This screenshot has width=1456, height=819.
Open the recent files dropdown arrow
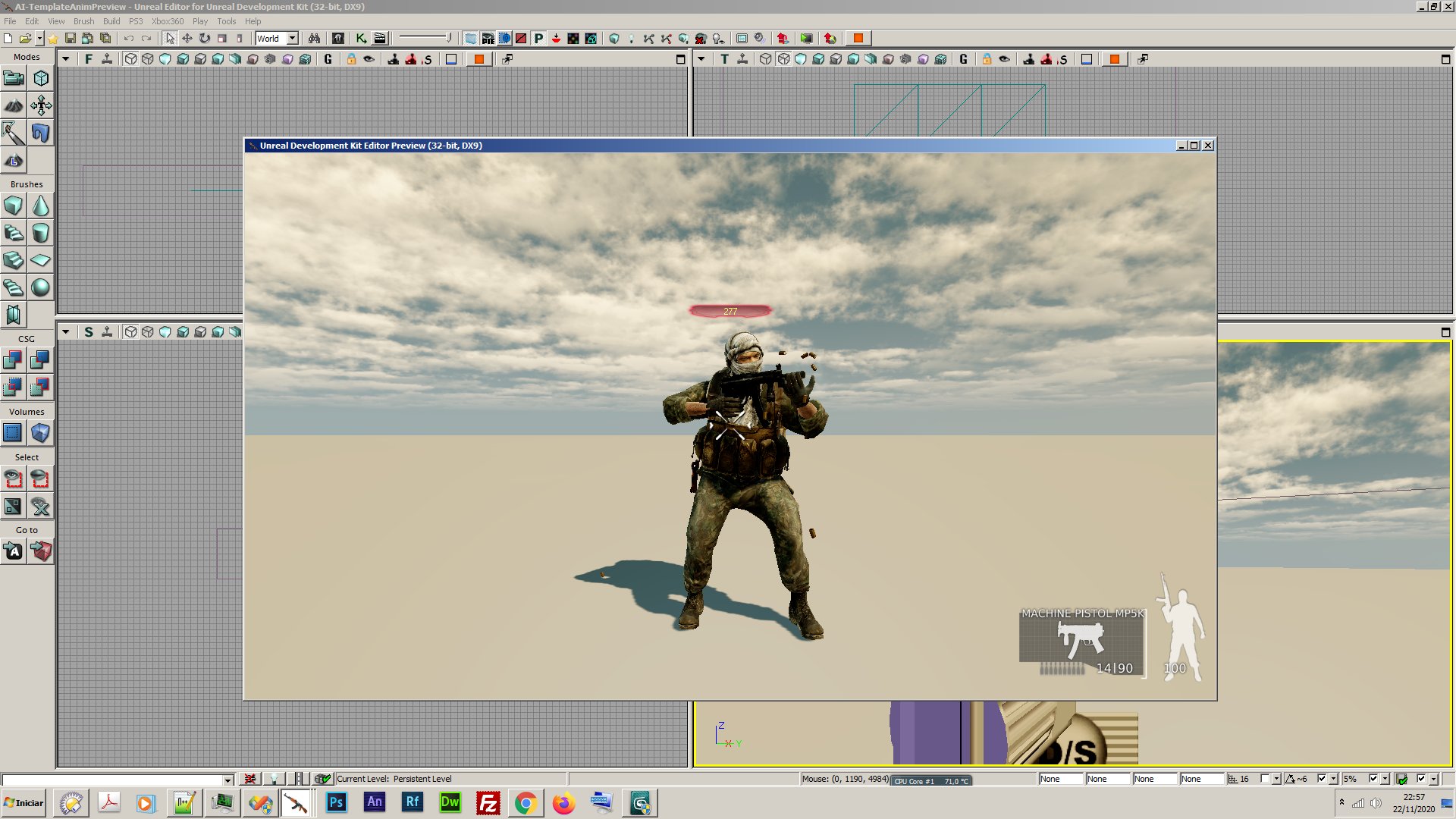coord(39,38)
